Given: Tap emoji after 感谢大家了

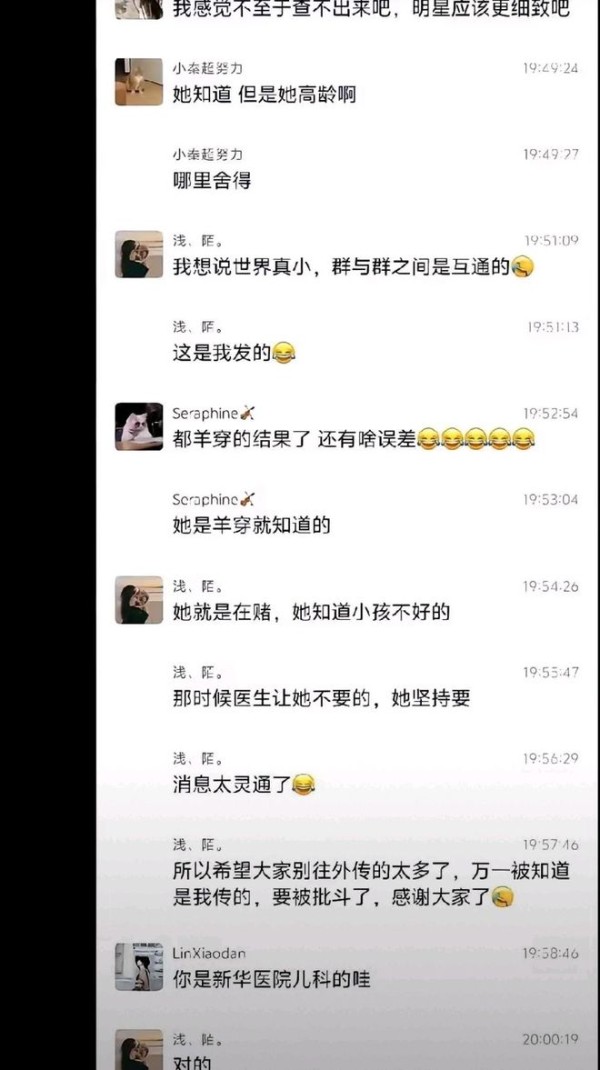Looking at the screenshot, I should pos(502,897).
